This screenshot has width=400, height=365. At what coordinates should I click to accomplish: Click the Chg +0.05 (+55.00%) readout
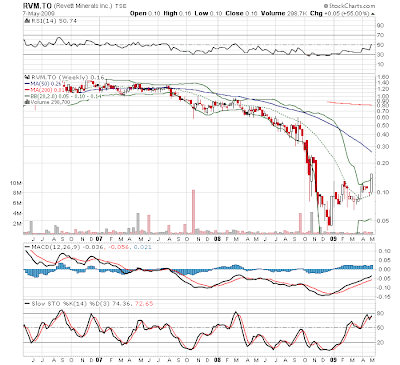coord(339,13)
